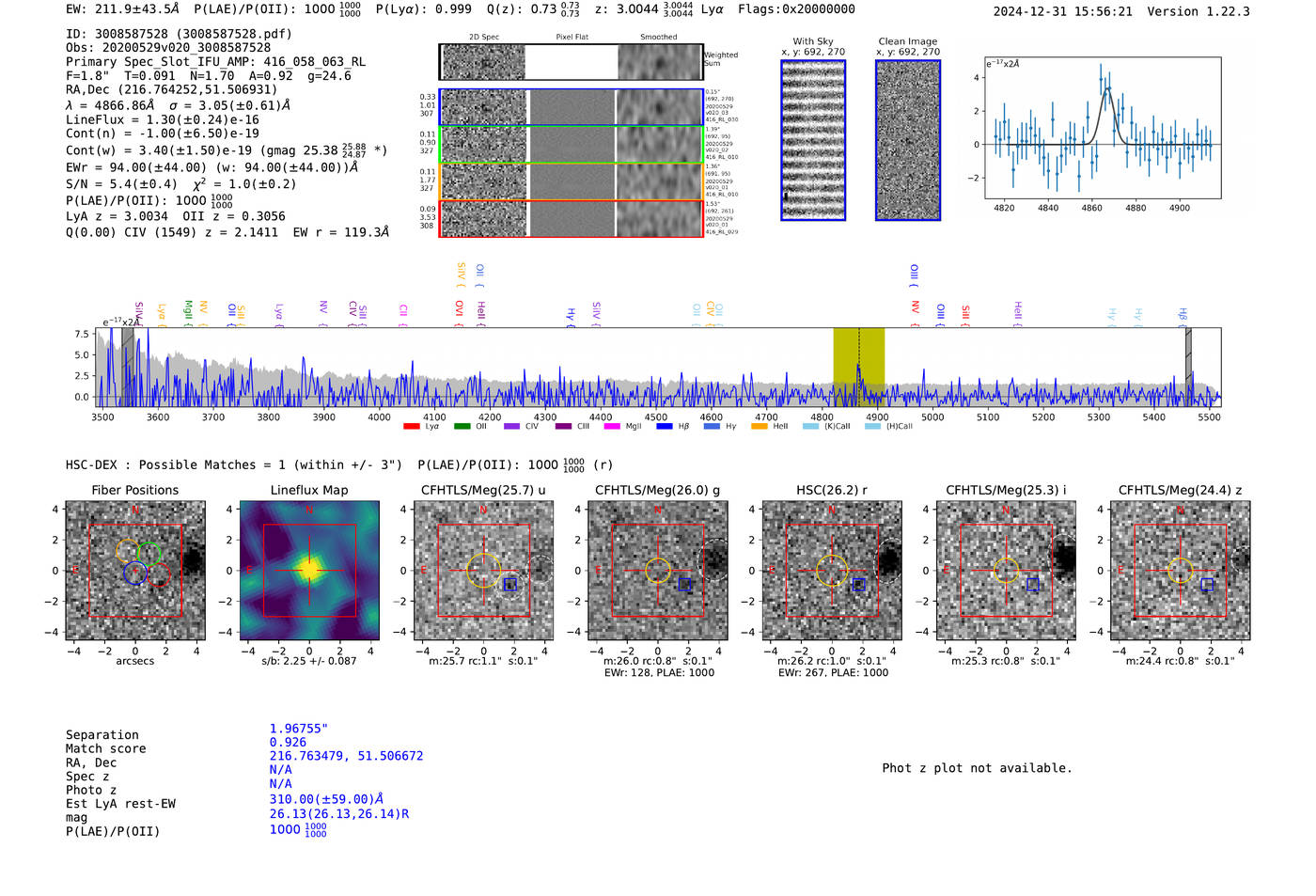Open the Fiber Positions cutout image

135,570
